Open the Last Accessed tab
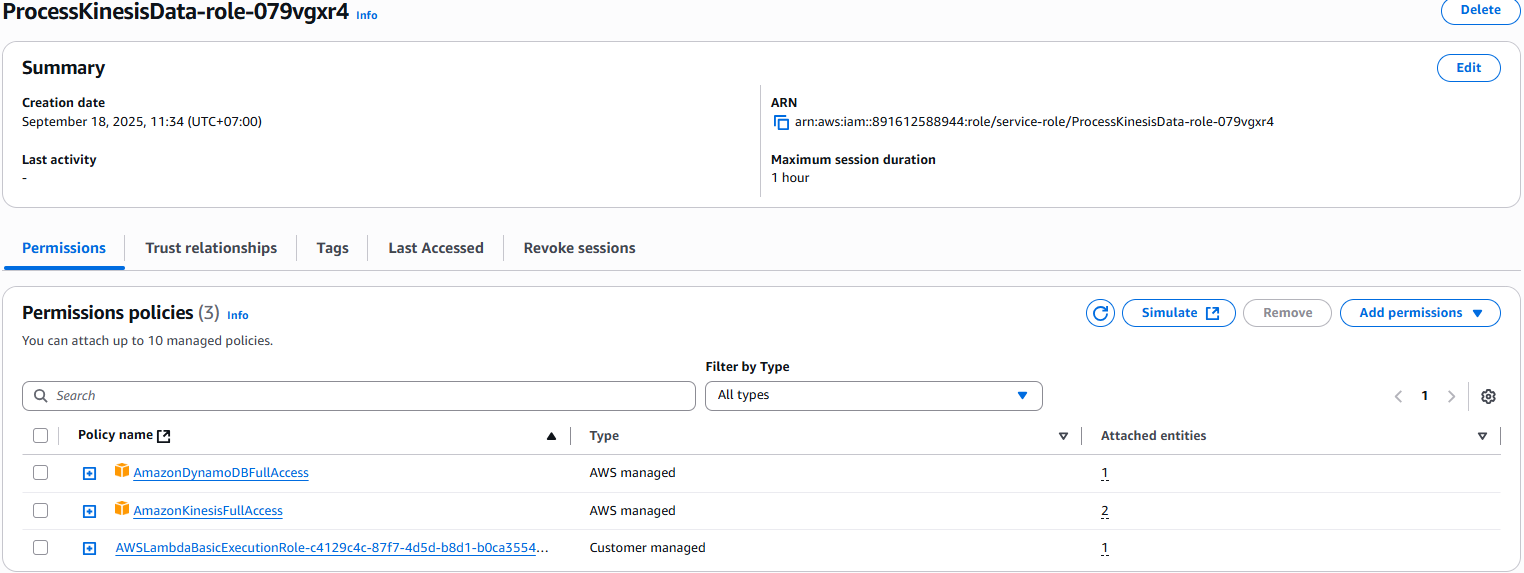Viewport: 1524px width, 573px height. pos(435,248)
